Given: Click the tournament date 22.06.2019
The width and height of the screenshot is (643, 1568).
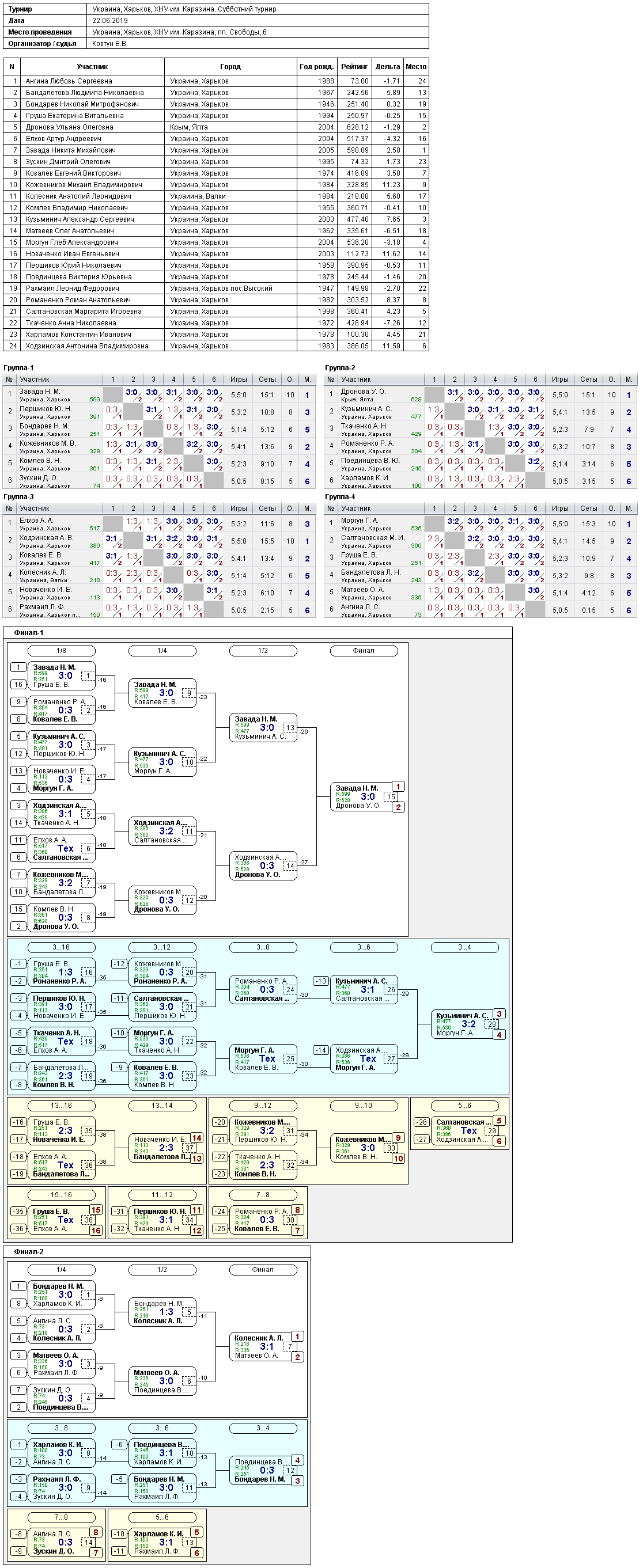Looking at the screenshot, I should pyautogui.click(x=109, y=21).
